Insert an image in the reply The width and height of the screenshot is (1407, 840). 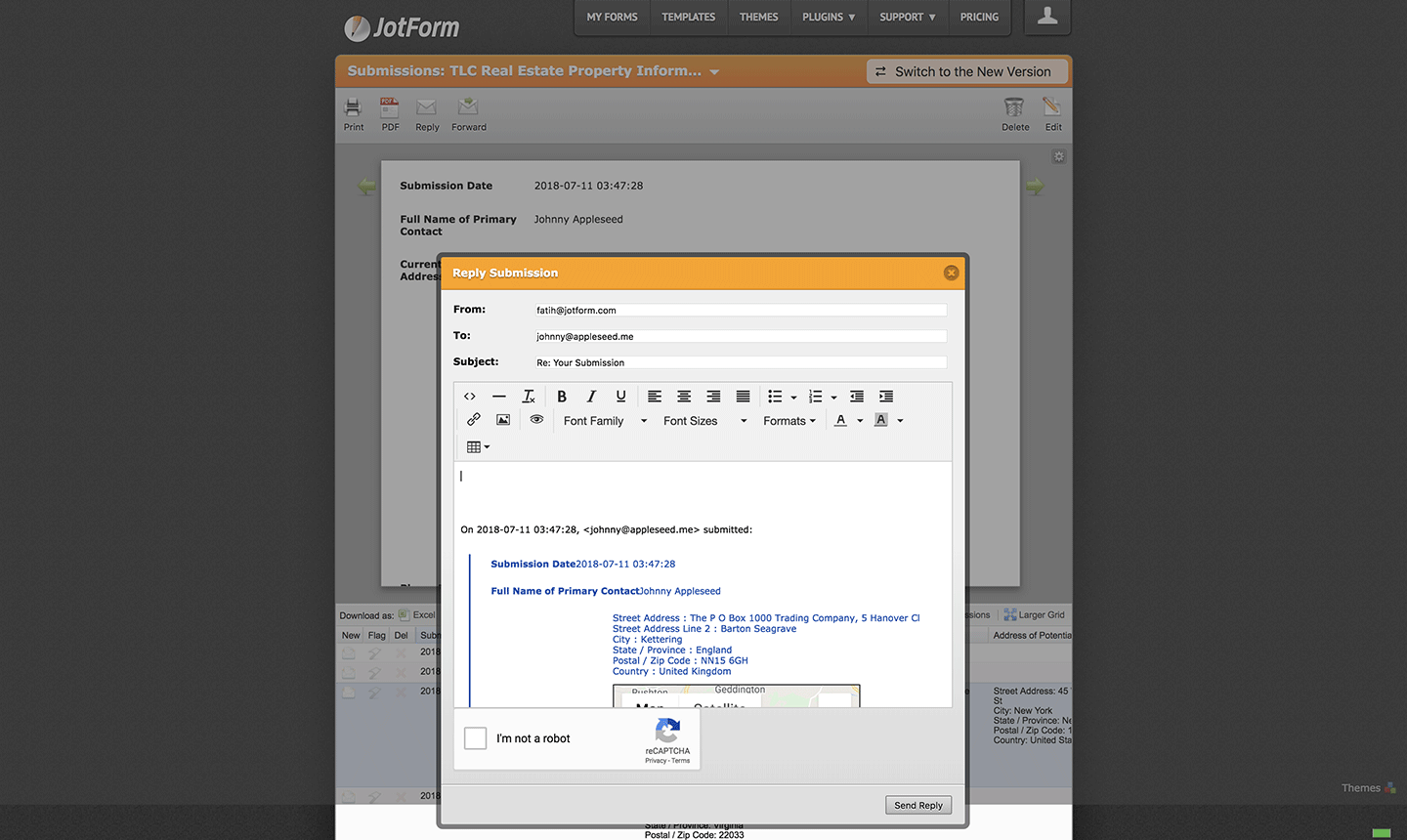503,420
